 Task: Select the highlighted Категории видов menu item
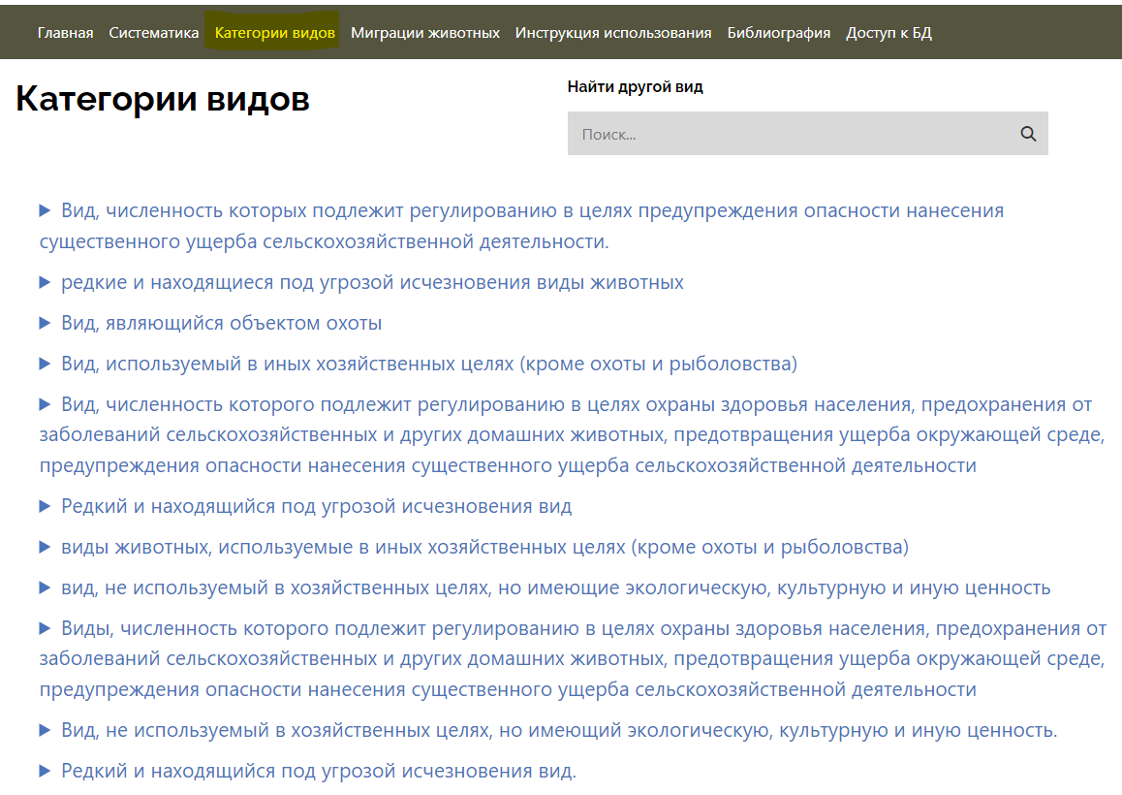coord(275,33)
